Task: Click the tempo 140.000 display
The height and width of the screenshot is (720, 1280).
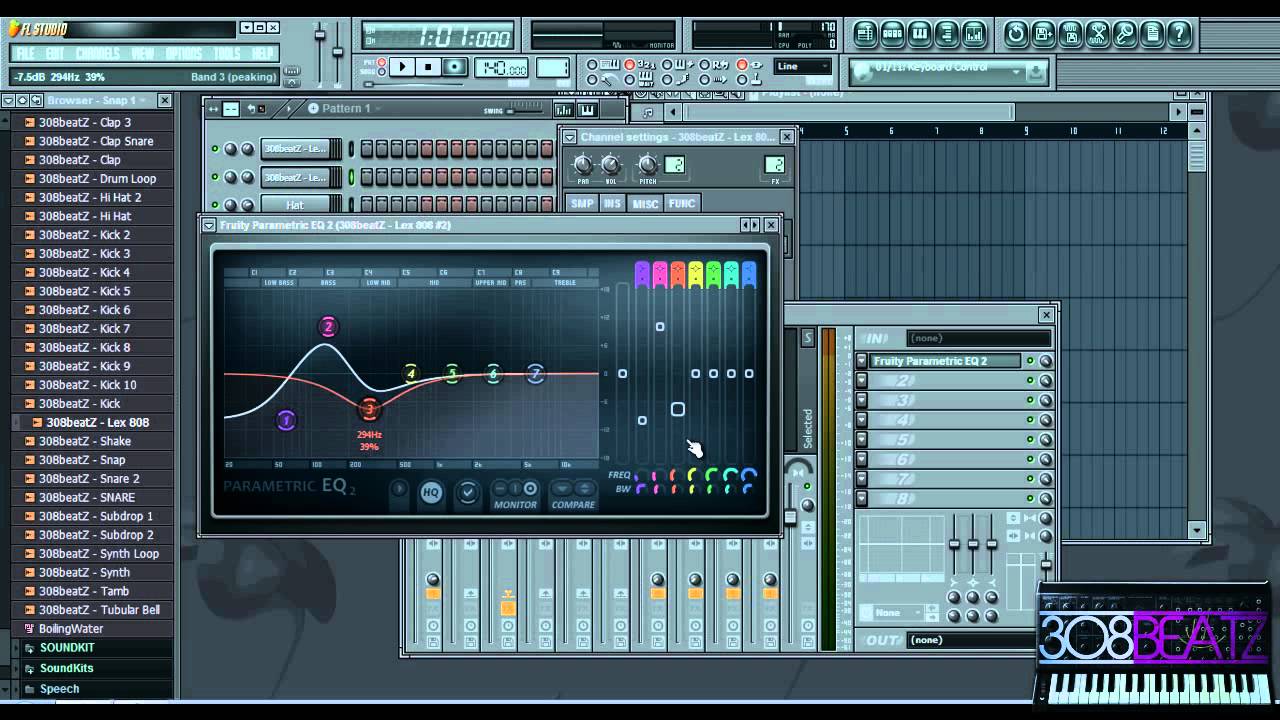Action: (x=502, y=69)
